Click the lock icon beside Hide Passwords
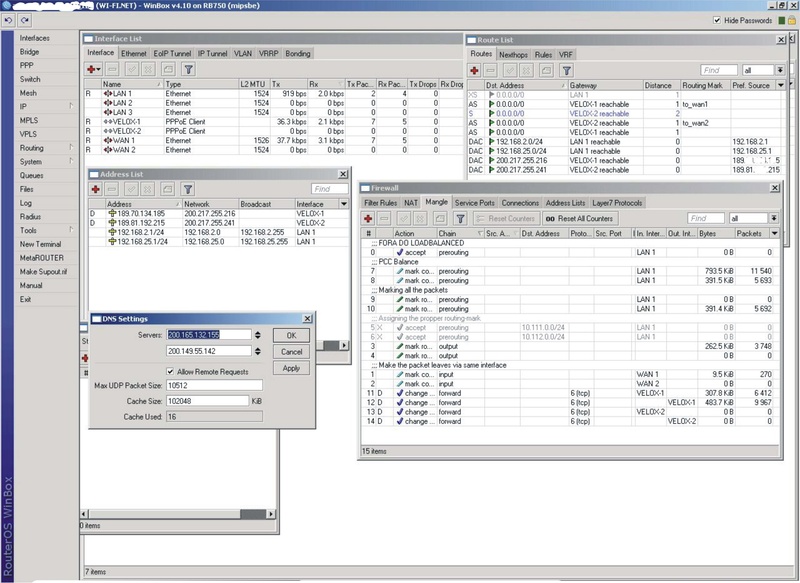The image size is (800, 583). [791, 20]
